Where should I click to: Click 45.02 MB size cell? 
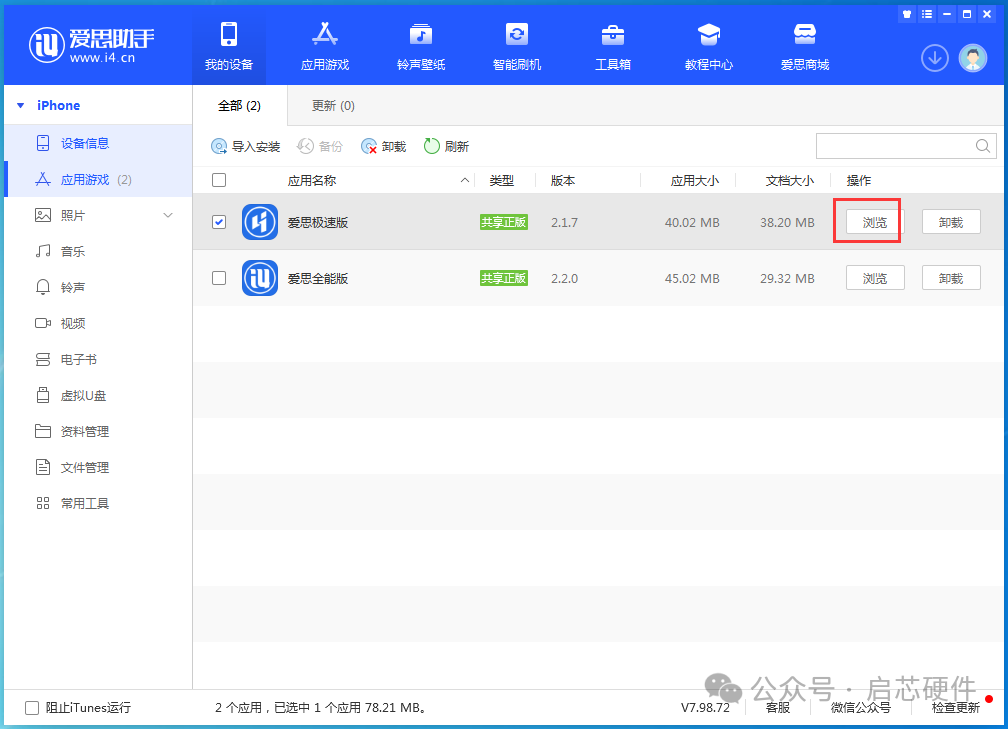pyautogui.click(x=692, y=278)
